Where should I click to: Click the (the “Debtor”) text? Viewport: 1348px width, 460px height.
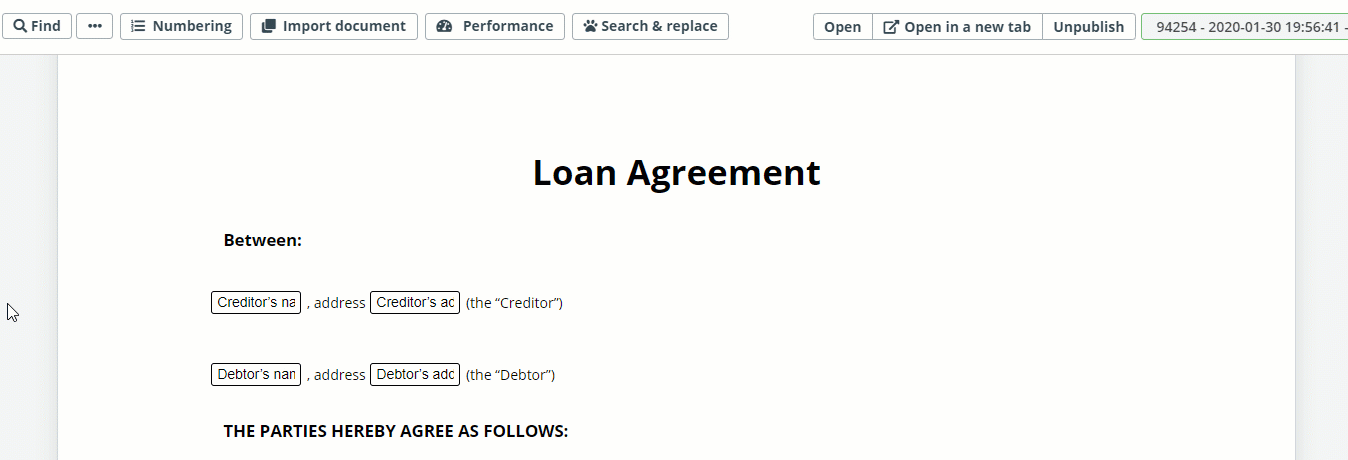coord(510,375)
